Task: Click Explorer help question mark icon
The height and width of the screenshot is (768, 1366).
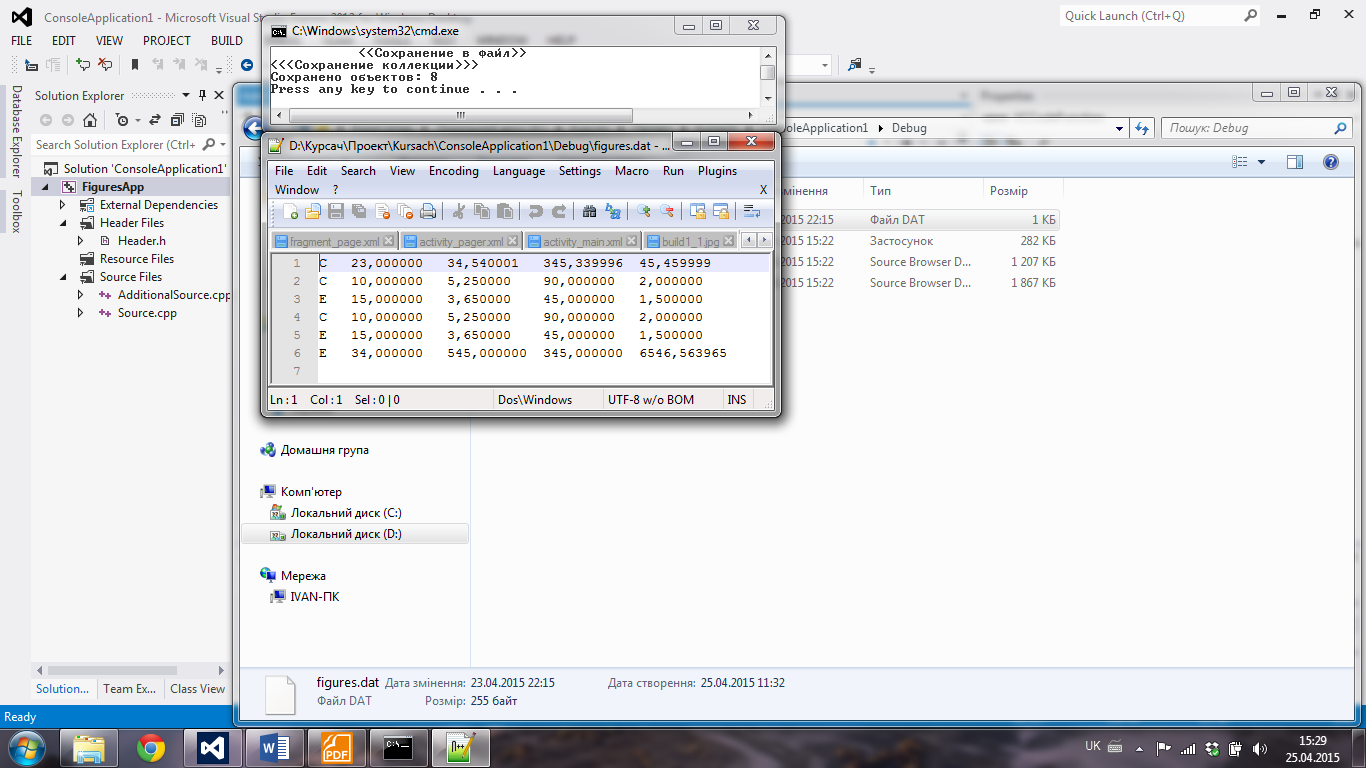Action: [x=1330, y=162]
